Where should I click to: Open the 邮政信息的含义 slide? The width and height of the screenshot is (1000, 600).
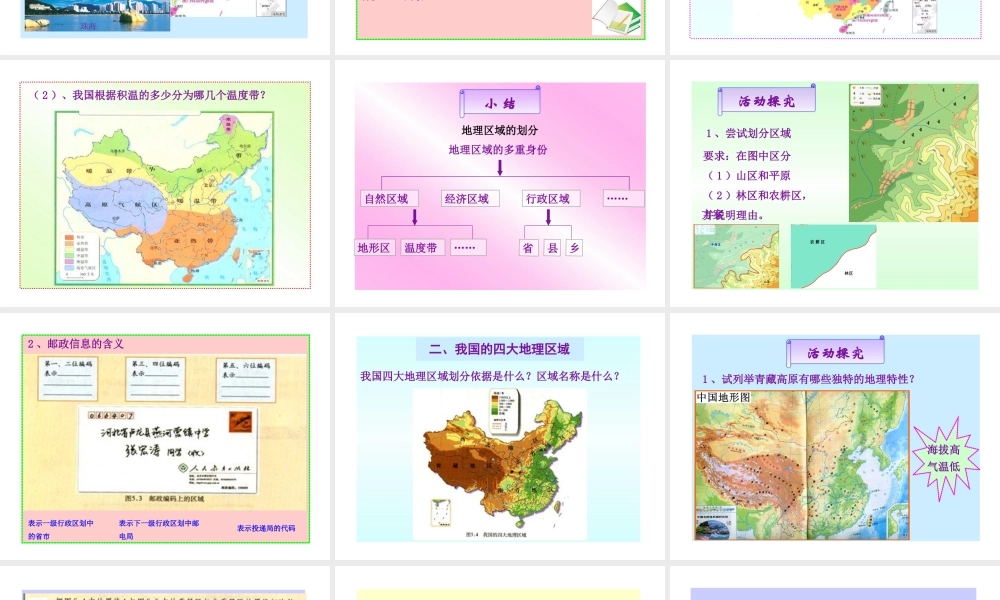pos(166,439)
